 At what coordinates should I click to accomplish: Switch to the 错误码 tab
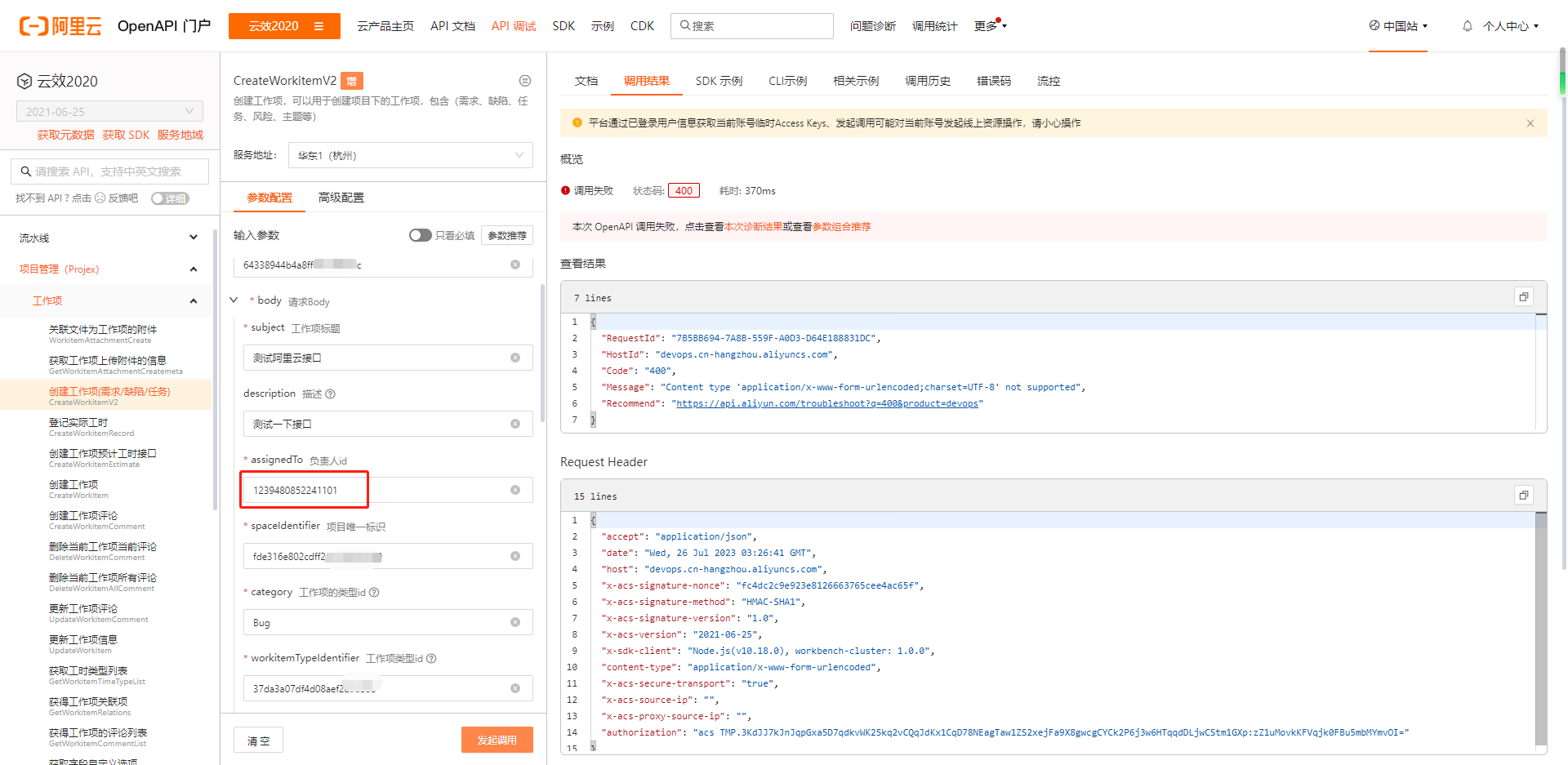(x=994, y=81)
